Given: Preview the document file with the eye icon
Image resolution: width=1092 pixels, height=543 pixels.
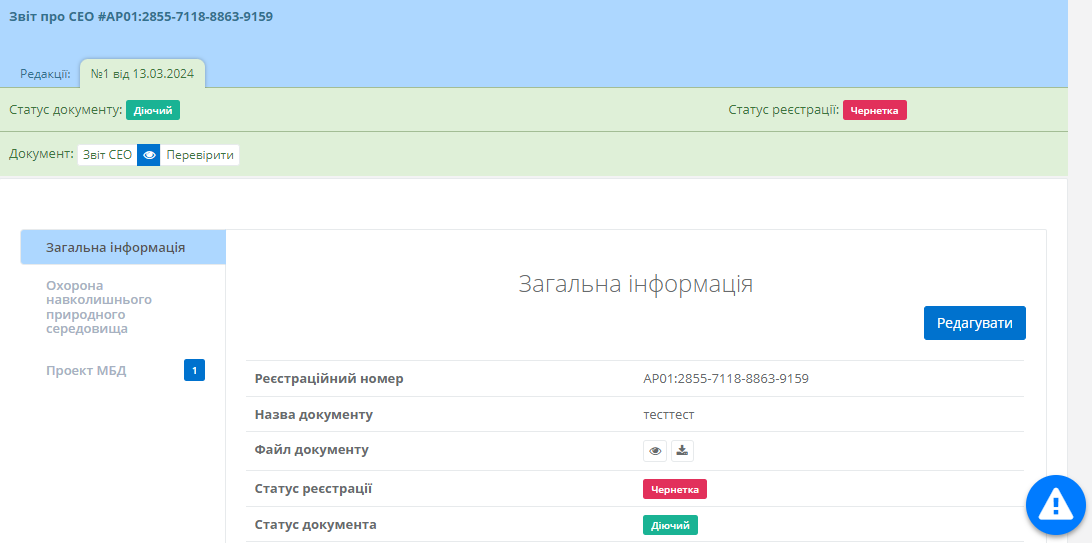Looking at the screenshot, I should (655, 451).
